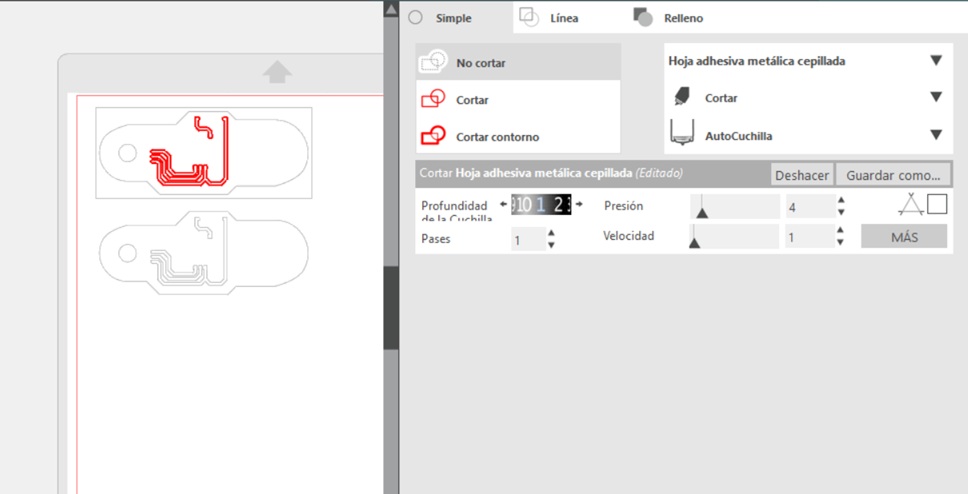Choose Cortar contorno option
The width and height of the screenshot is (968, 494).
click(x=519, y=136)
